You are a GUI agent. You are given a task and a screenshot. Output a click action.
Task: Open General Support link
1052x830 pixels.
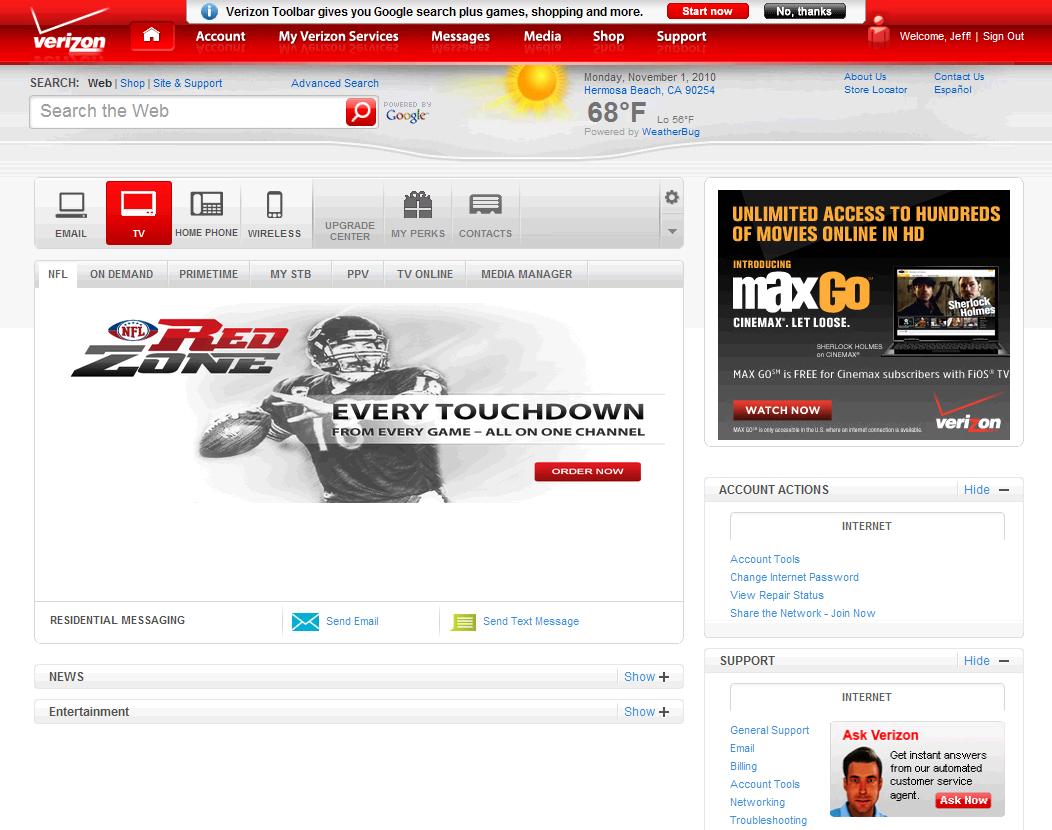point(769,730)
